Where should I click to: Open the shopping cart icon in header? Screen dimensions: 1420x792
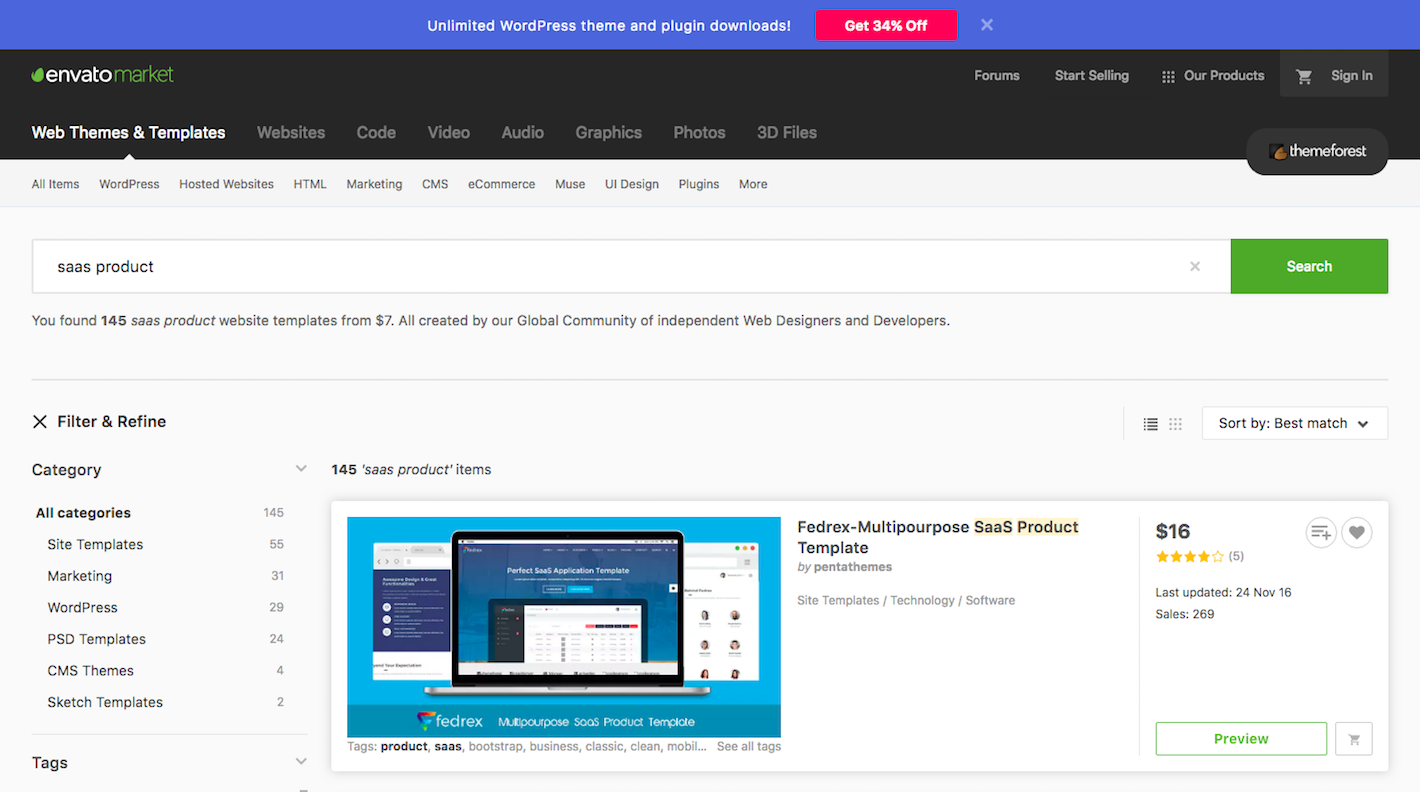click(1304, 76)
